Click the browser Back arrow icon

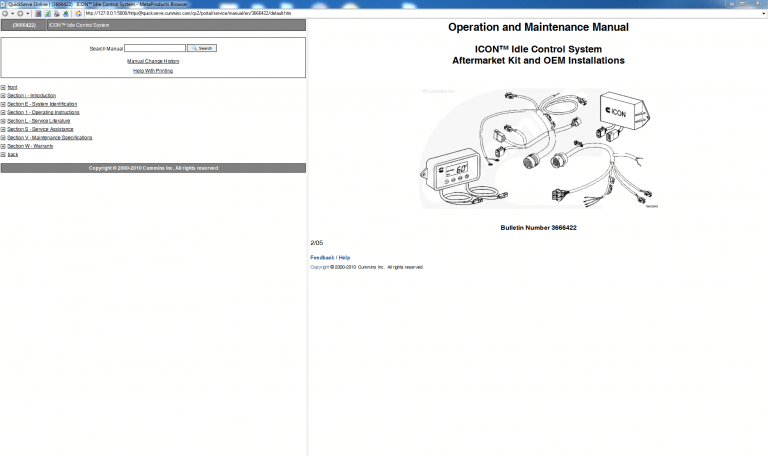click(x=5, y=14)
